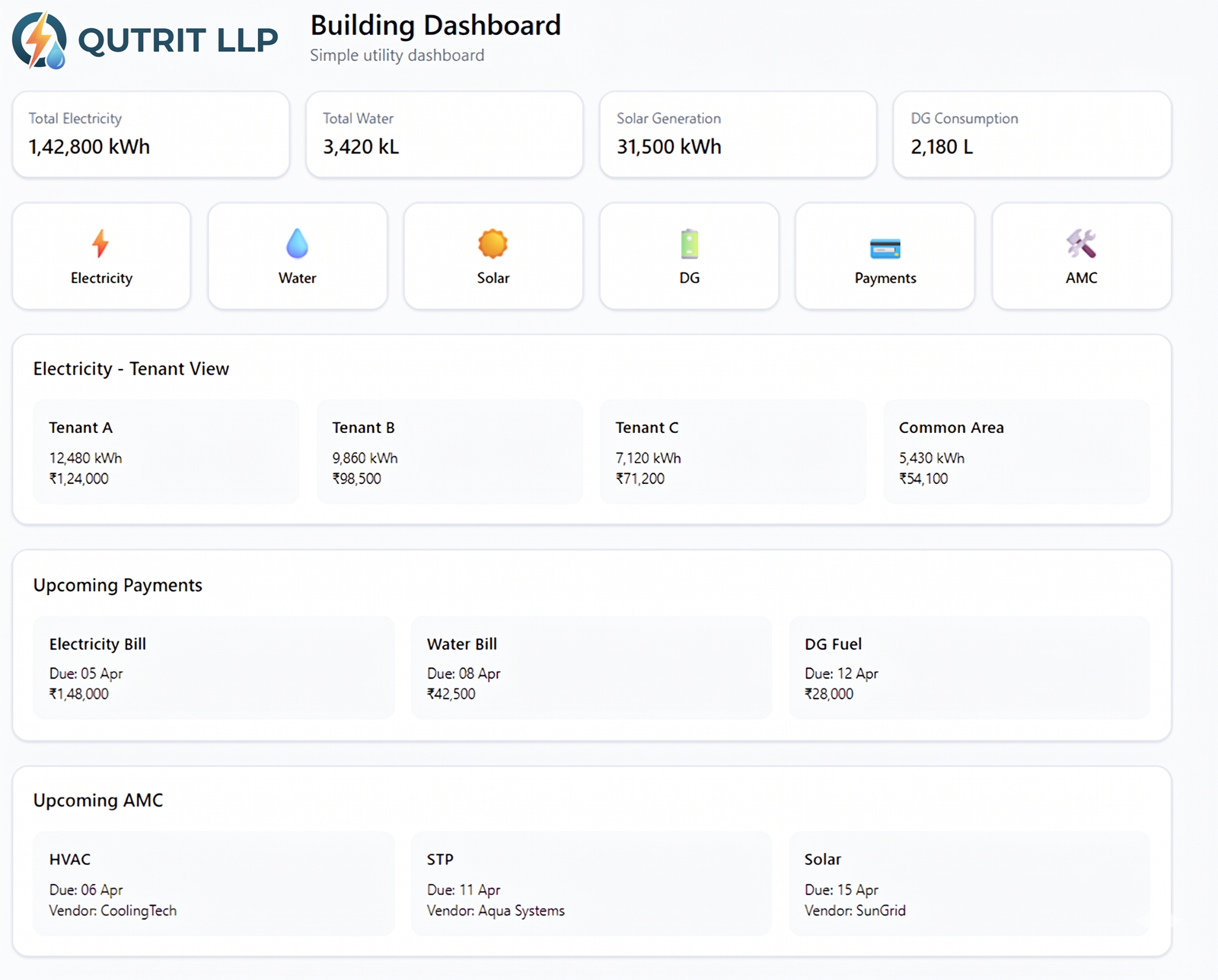The width and height of the screenshot is (1218, 980).
Task: Click the ₹42,500 bill amount
Action: (x=451, y=694)
